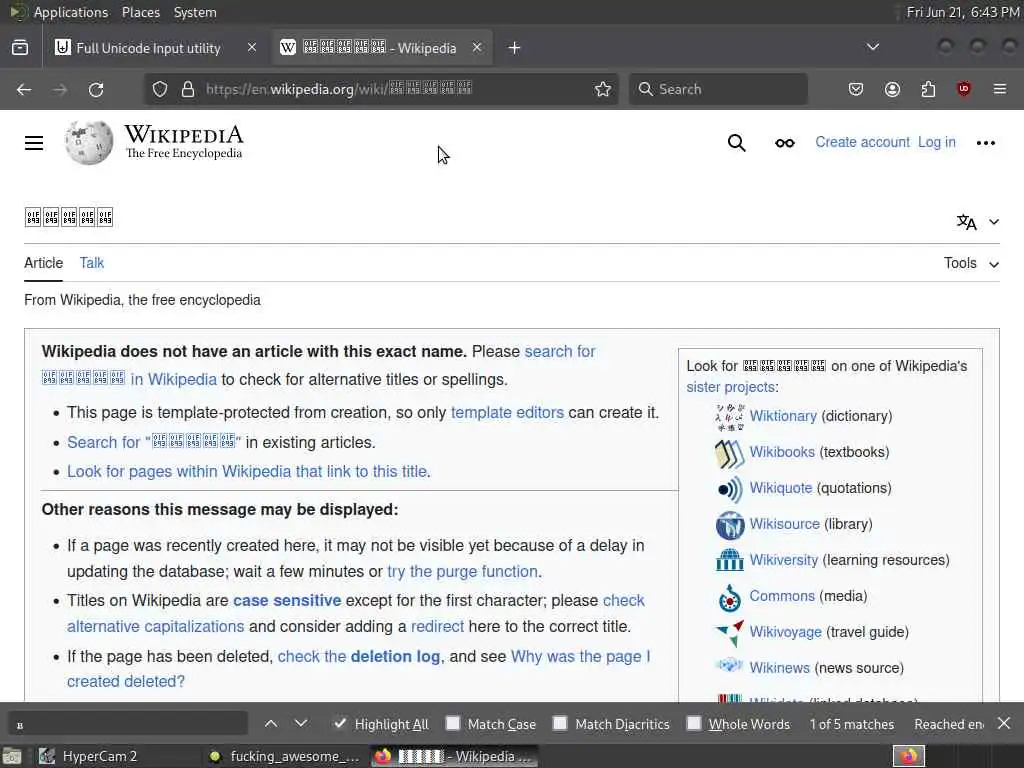Image resolution: width=1024 pixels, height=768 pixels.
Task: Open the Firefox View icon left of tabs
Action: (20, 48)
